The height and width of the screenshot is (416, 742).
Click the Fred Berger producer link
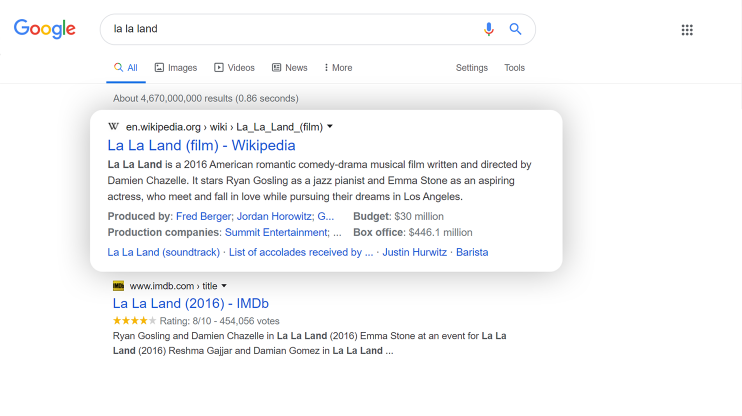pos(203,216)
